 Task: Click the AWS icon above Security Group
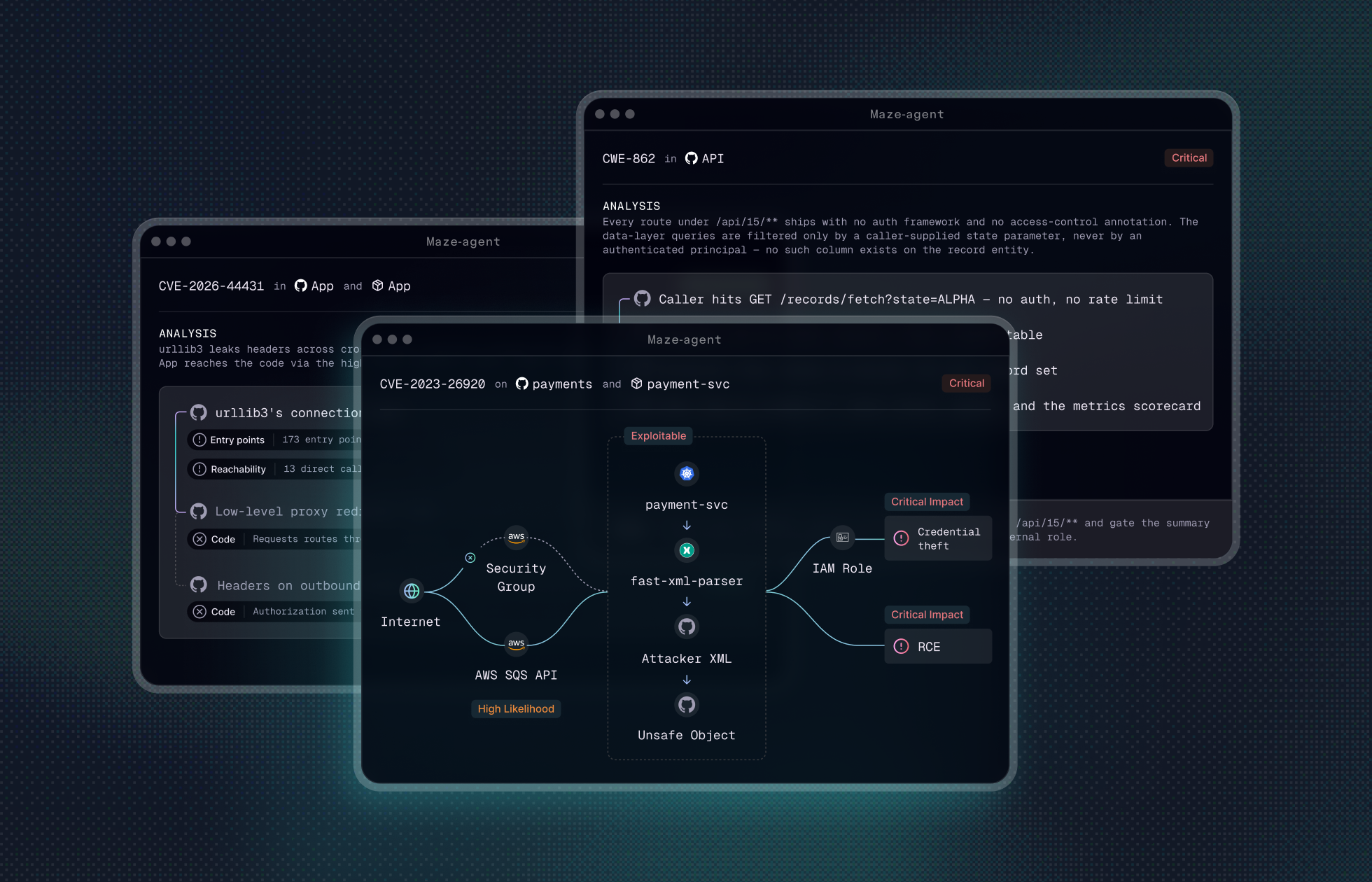[516, 537]
